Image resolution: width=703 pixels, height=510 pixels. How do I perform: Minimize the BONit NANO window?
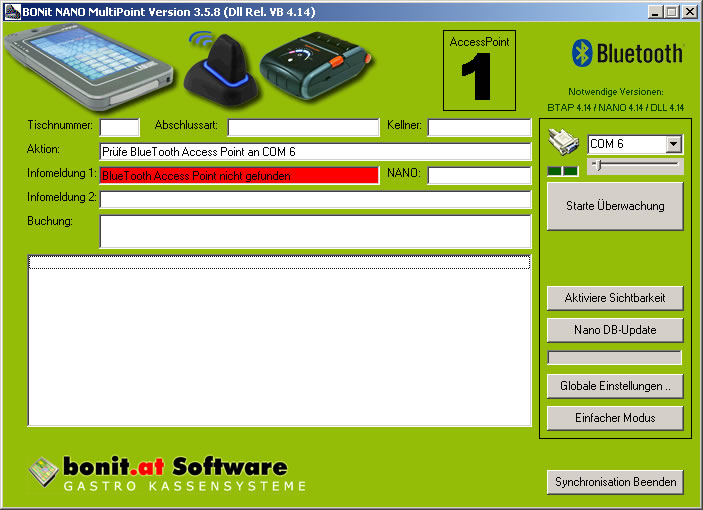pyautogui.click(x=655, y=12)
